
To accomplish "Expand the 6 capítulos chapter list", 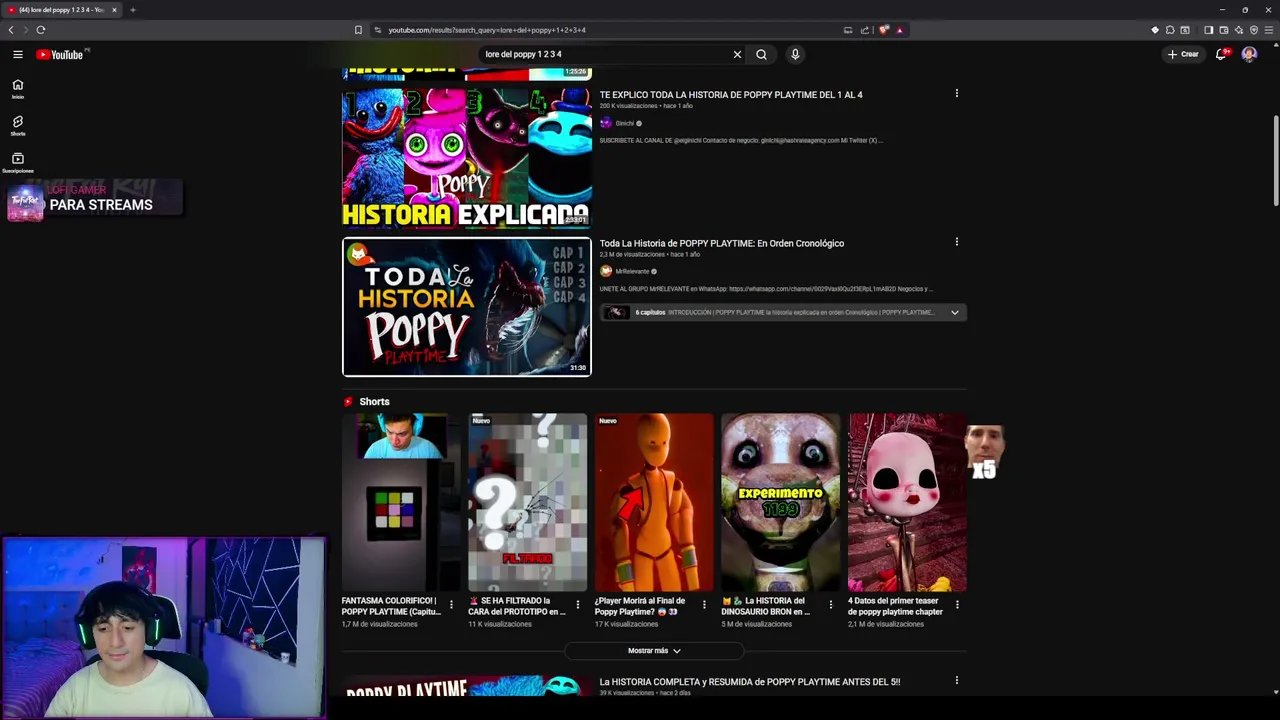I will point(954,313).
